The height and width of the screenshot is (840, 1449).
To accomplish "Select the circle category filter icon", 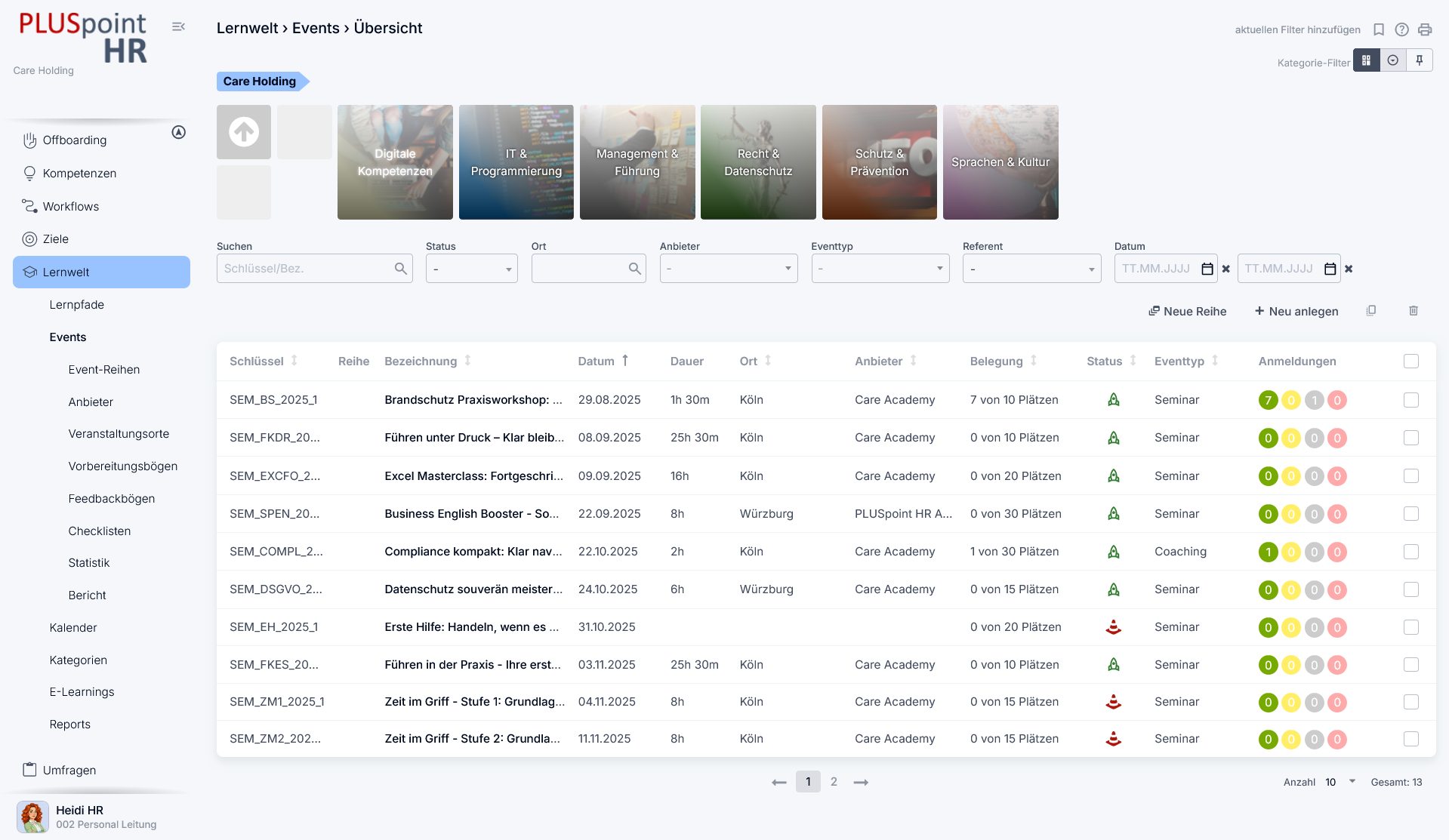I will point(1393,60).
